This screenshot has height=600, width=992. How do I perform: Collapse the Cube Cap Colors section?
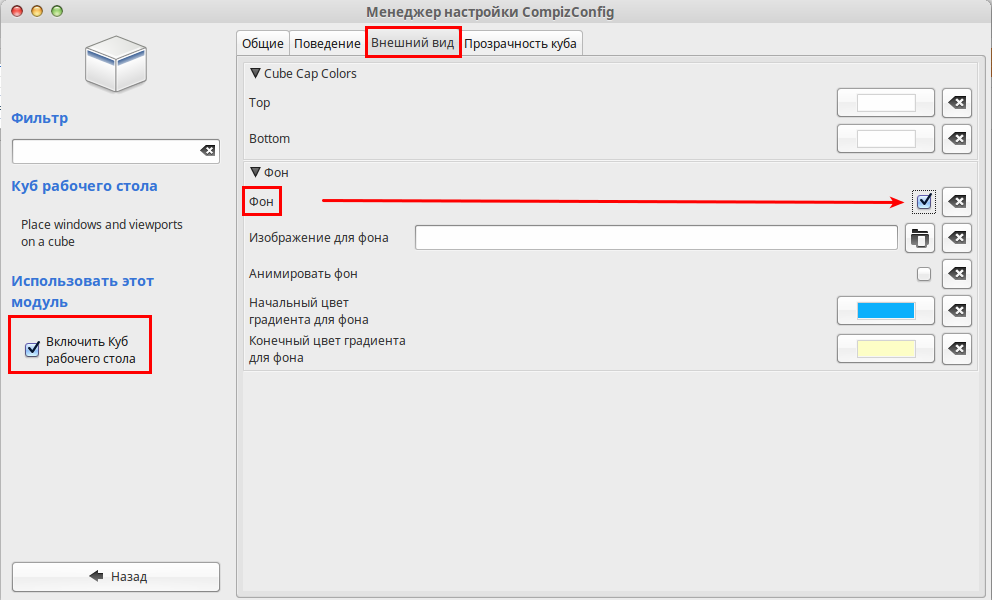256,73
